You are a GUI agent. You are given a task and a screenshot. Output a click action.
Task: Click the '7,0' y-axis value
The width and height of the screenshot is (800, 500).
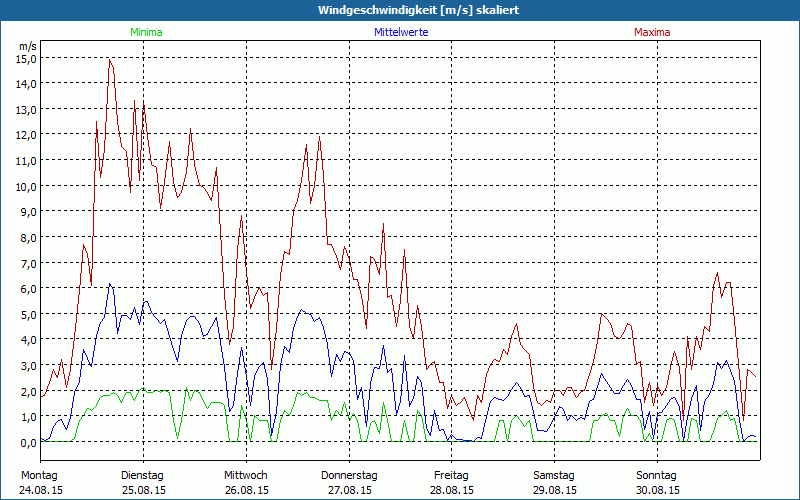(x=29, y=264)
